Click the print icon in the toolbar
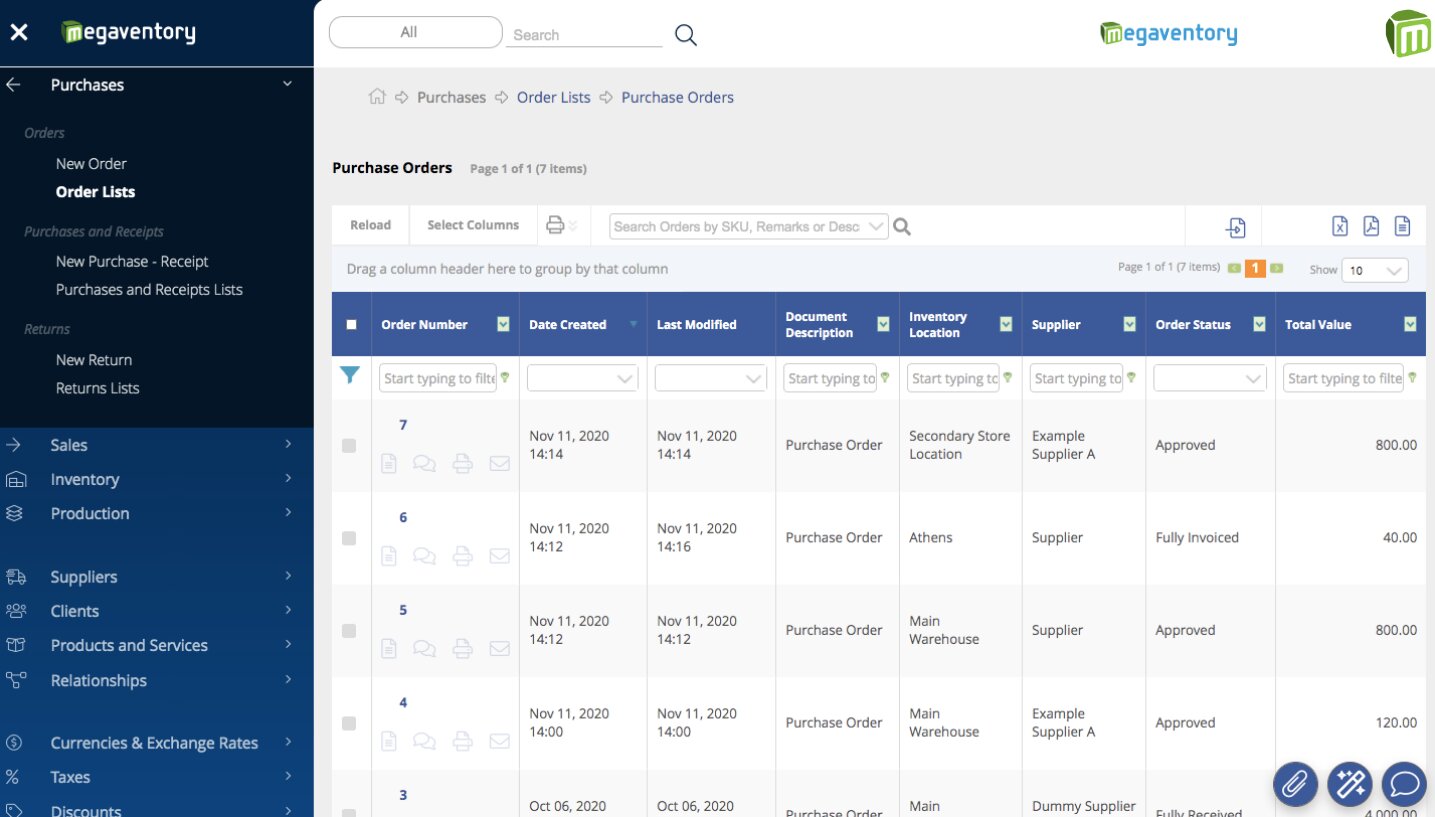This screenshot has height=817, width=1435. pos(555,225)
